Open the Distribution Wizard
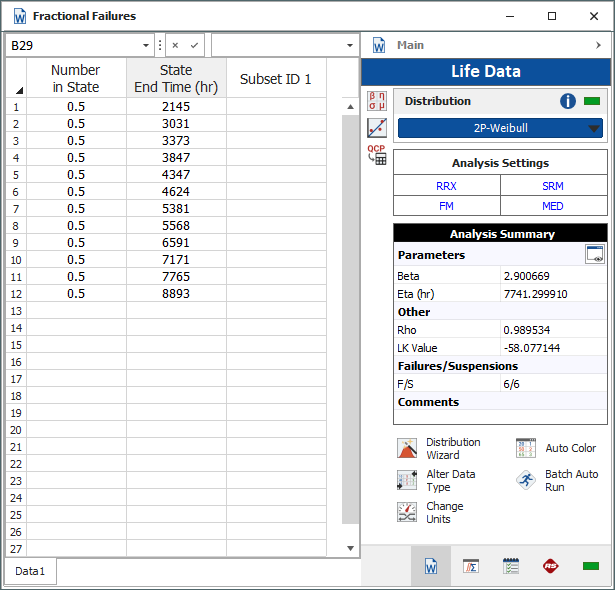Image resolution: width=615 pixels, height=590 pixels. [x=408, y=449]
